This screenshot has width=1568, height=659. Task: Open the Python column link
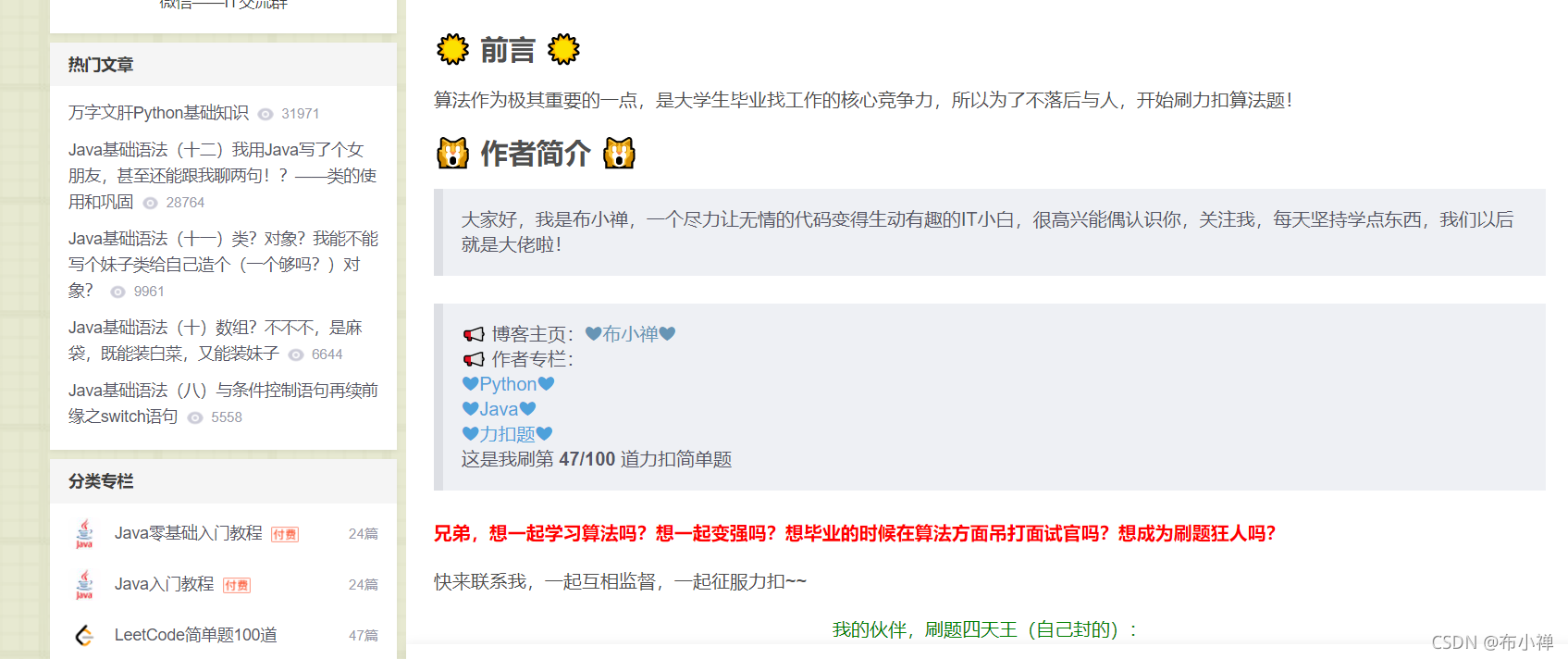(x=508, y=384)
